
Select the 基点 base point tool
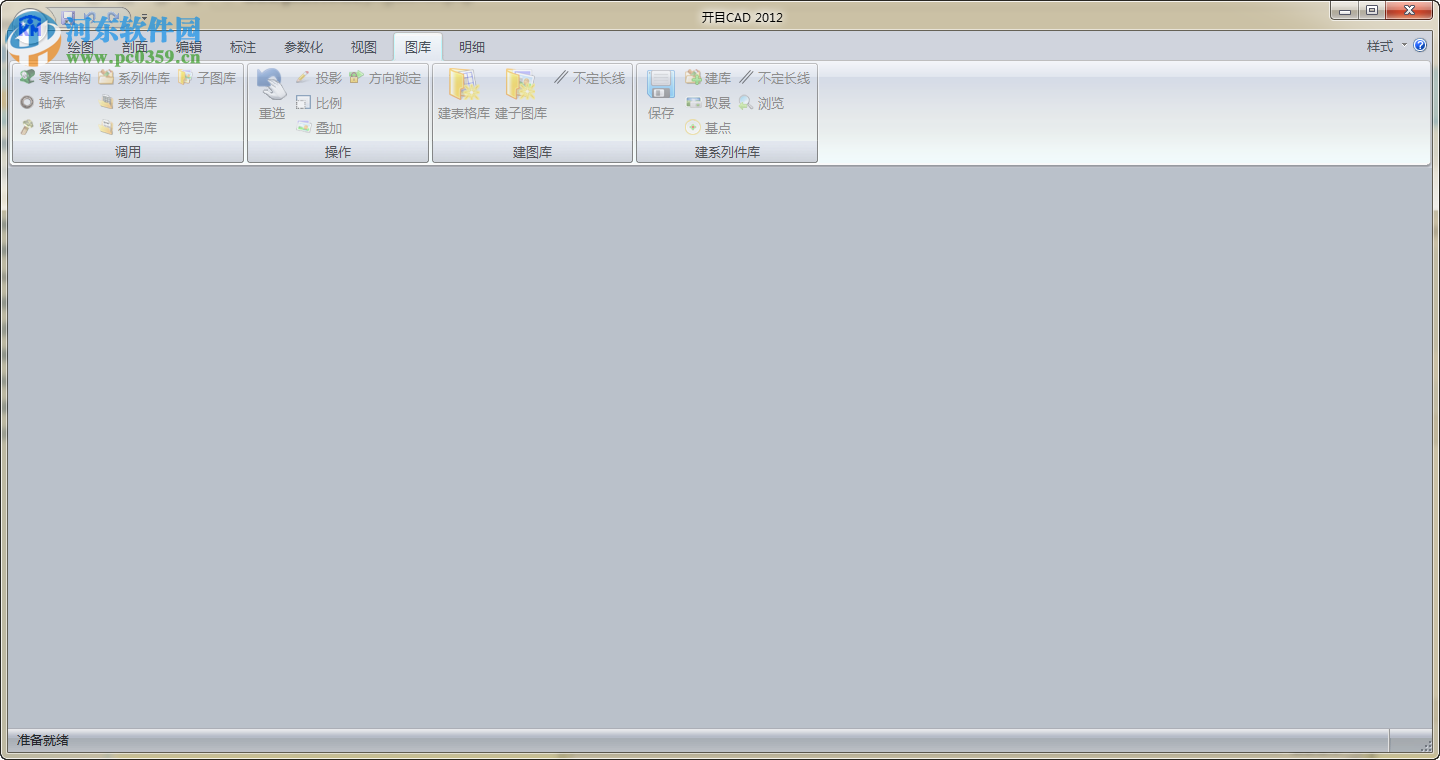708,128
